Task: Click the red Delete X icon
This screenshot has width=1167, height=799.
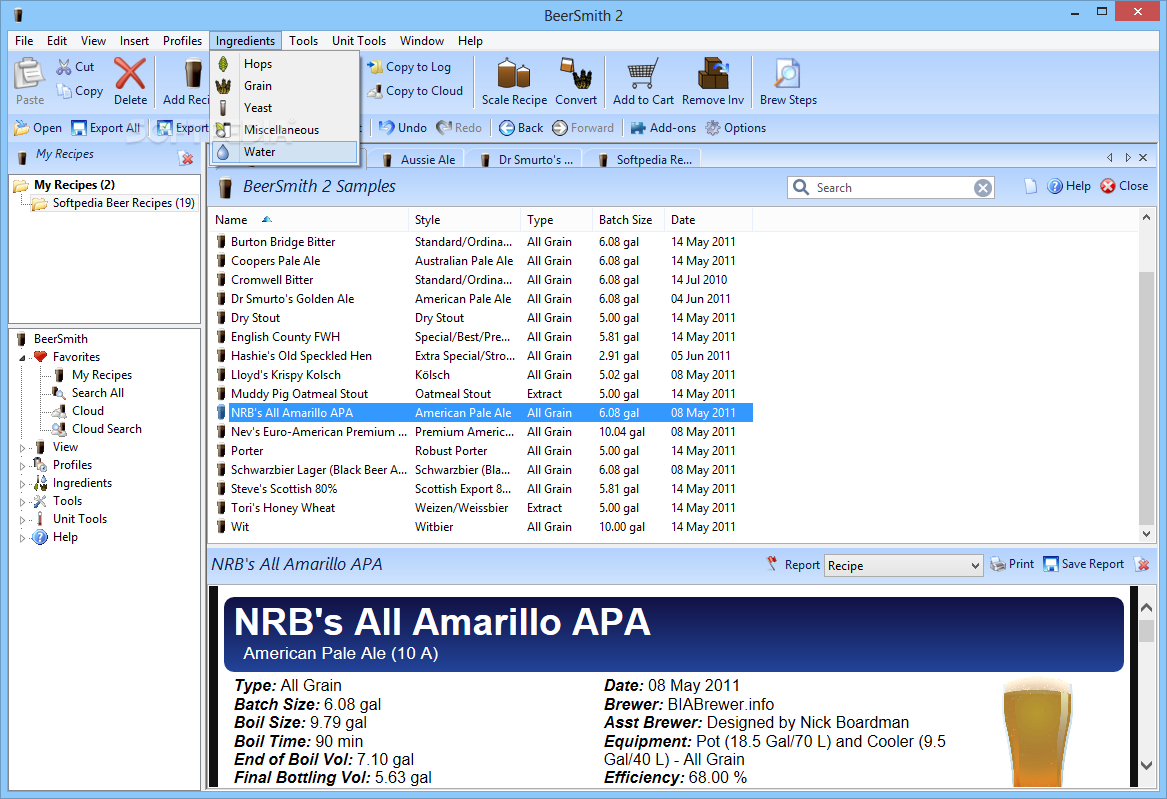Action: [x=130, y=81]
